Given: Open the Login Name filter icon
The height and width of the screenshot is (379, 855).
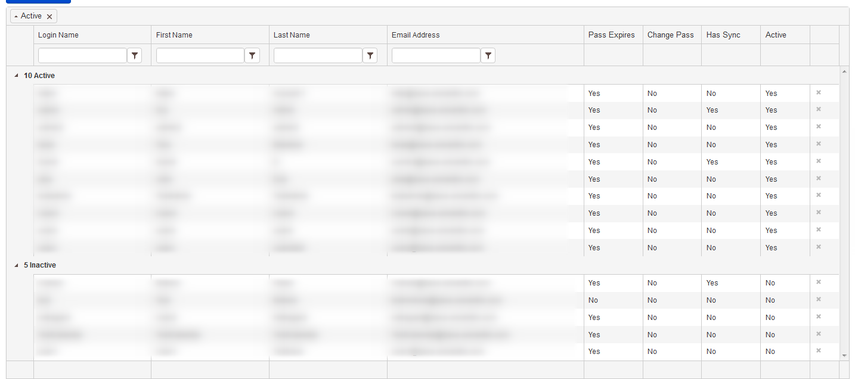Looking at the screenshot, I should 135,56.
